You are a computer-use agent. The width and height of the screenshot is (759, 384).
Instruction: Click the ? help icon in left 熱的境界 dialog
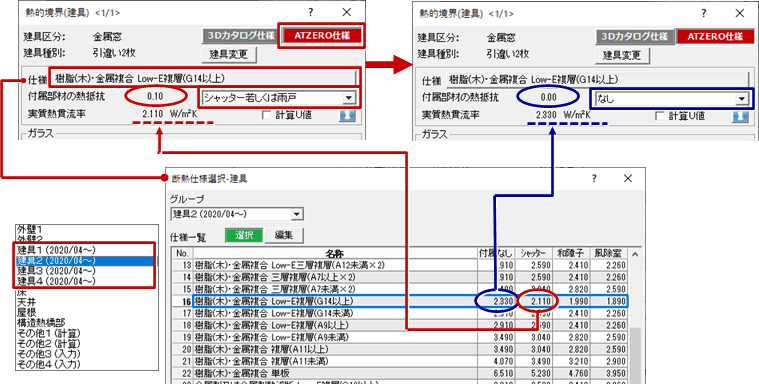tap(310, 13)
